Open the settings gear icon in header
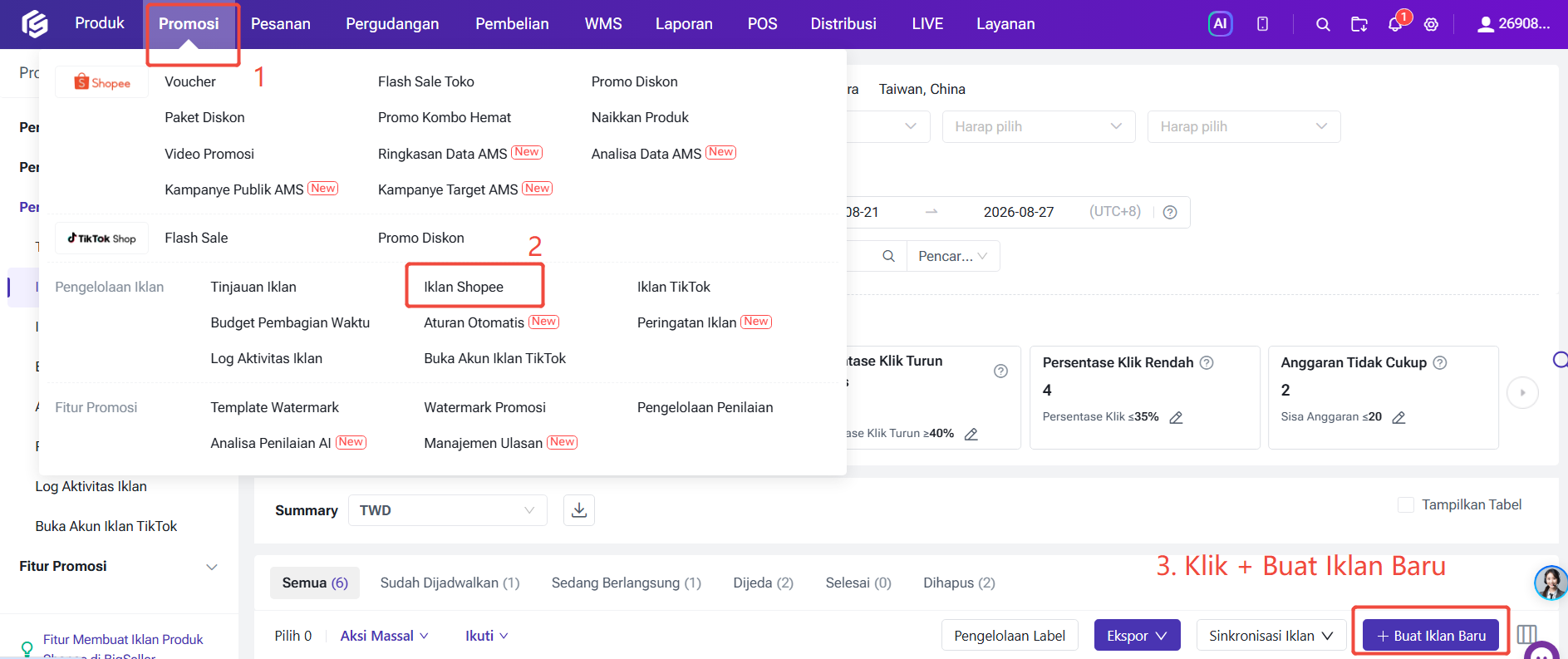The height and width of the screenshot is (659, 1568). (1431, 25)
